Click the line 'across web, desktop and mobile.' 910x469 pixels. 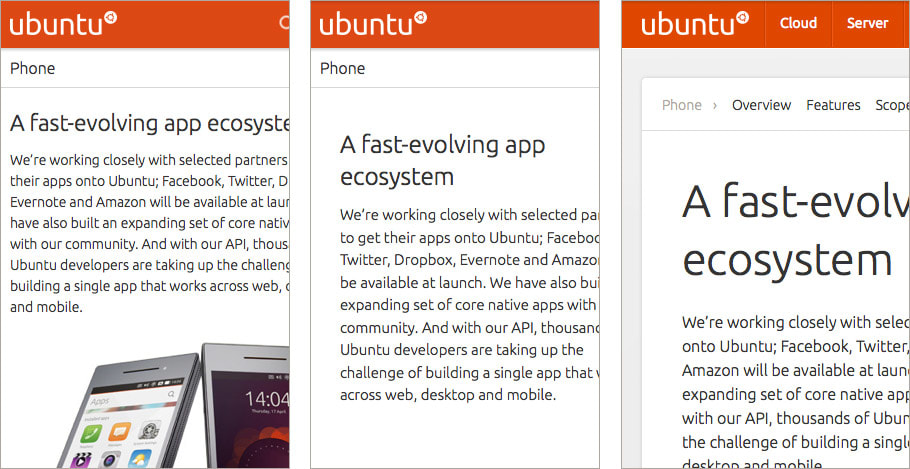448,395
